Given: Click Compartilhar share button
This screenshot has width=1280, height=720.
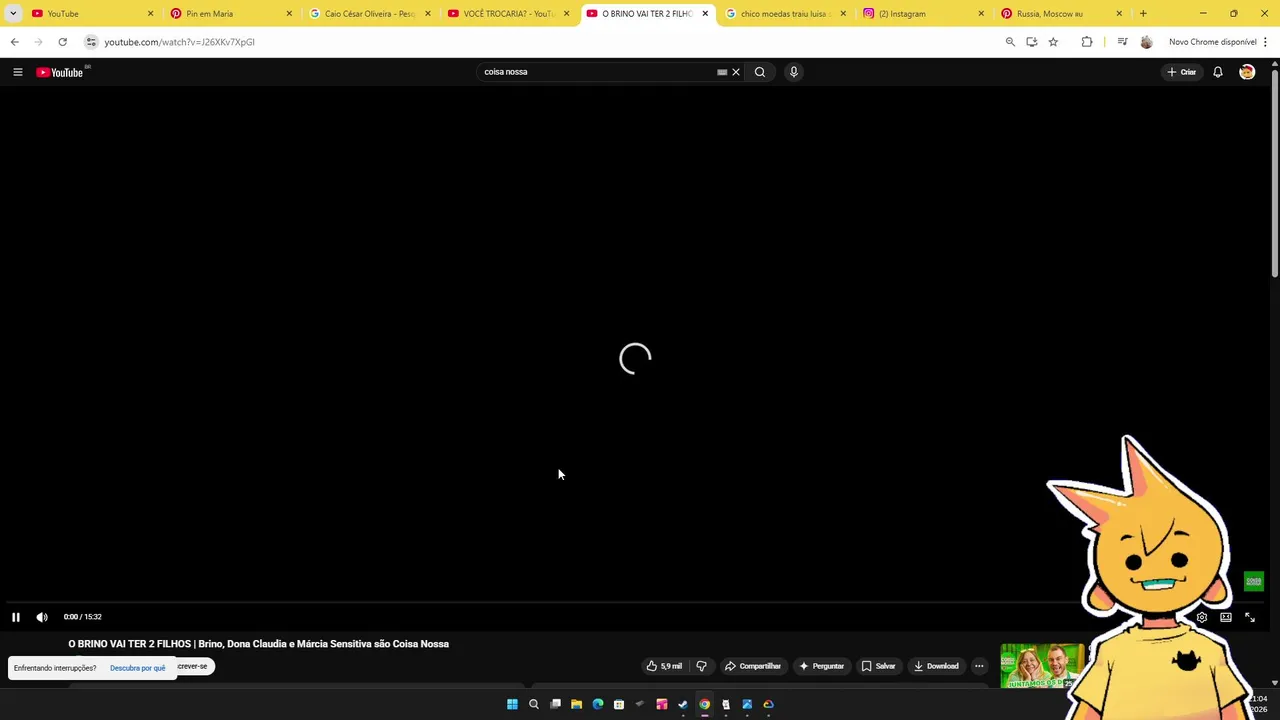Looking at the screenshot, I should pyautogui.click(x=753, y=666).
